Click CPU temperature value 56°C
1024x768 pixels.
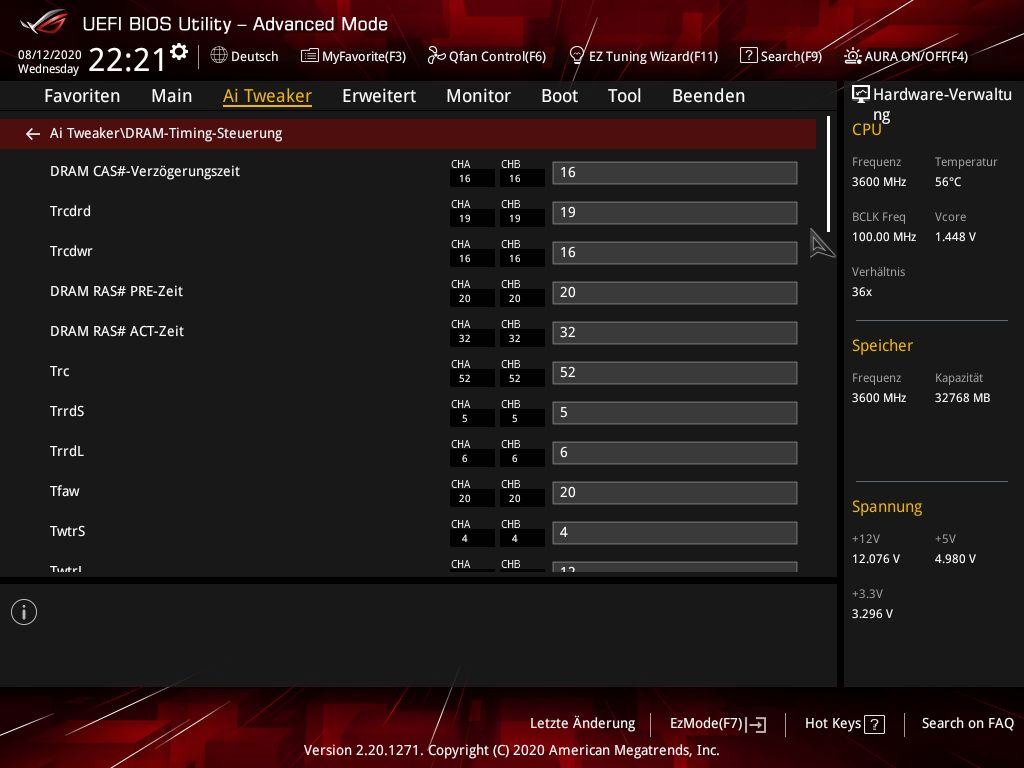948,182
